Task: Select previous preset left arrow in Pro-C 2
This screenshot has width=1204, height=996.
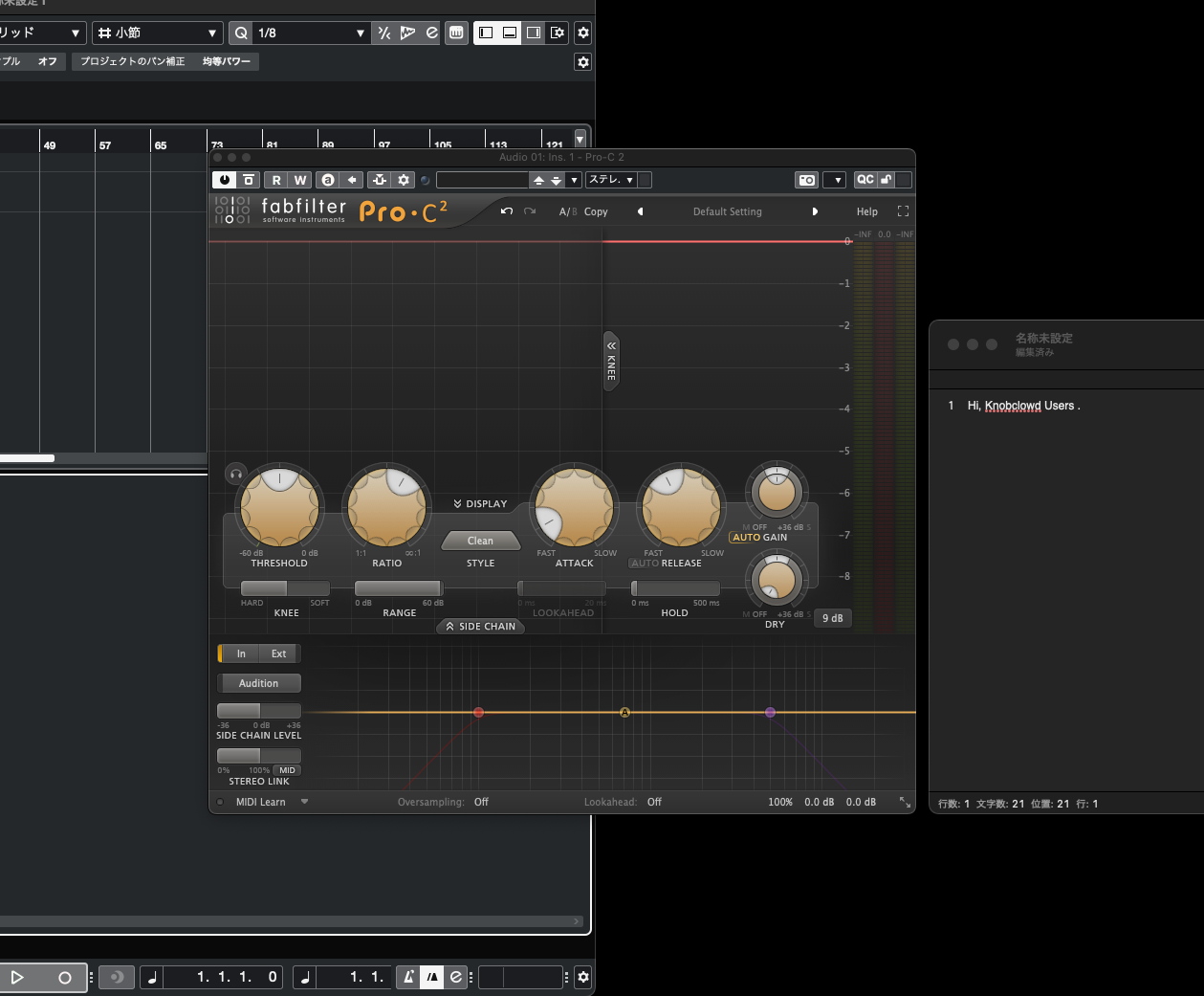Action: tap(640, 211)
